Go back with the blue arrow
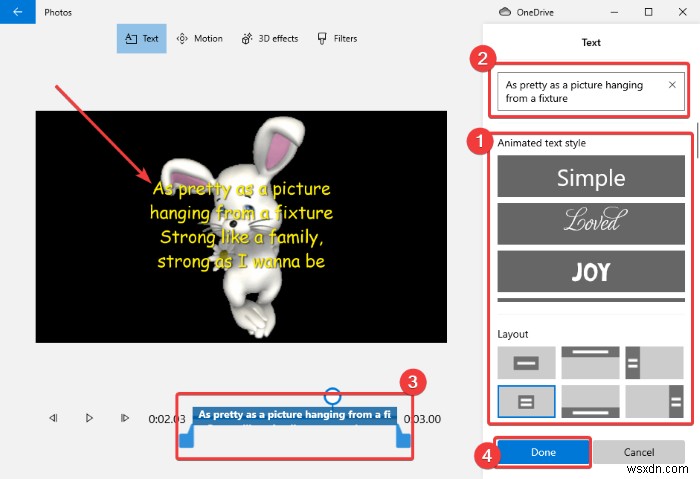This screenshot has height=479, width=700. click(17, 12)
